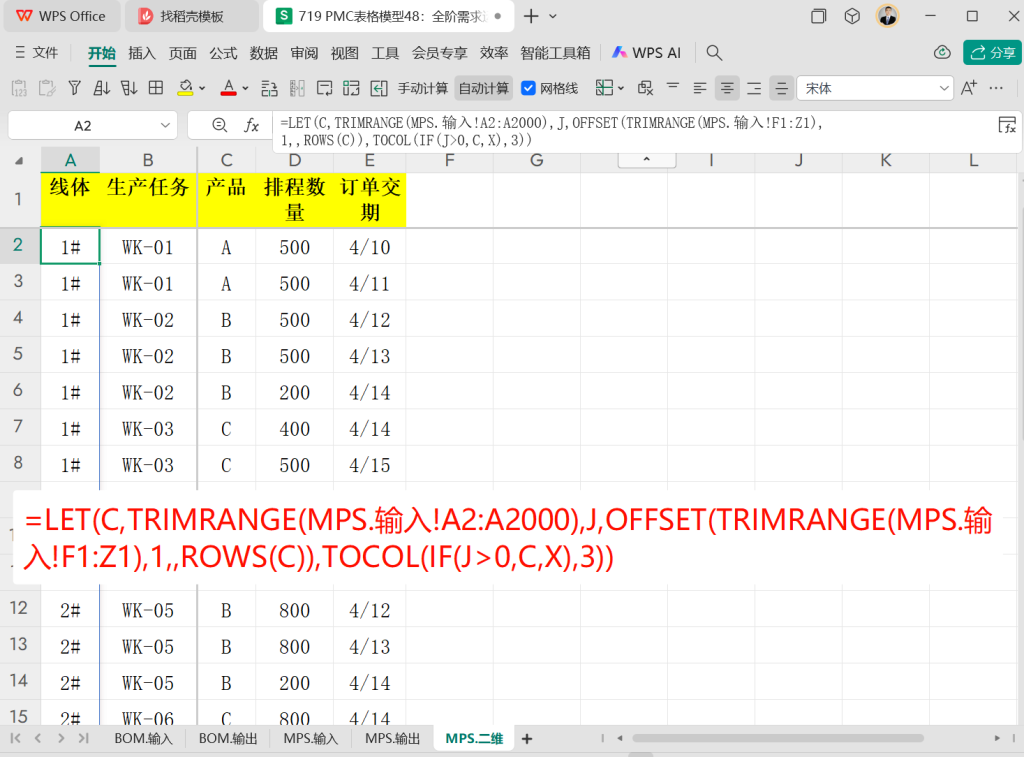Screen dimensions: 1024x757
Task: Click the paste values icon
Action: 19,88
